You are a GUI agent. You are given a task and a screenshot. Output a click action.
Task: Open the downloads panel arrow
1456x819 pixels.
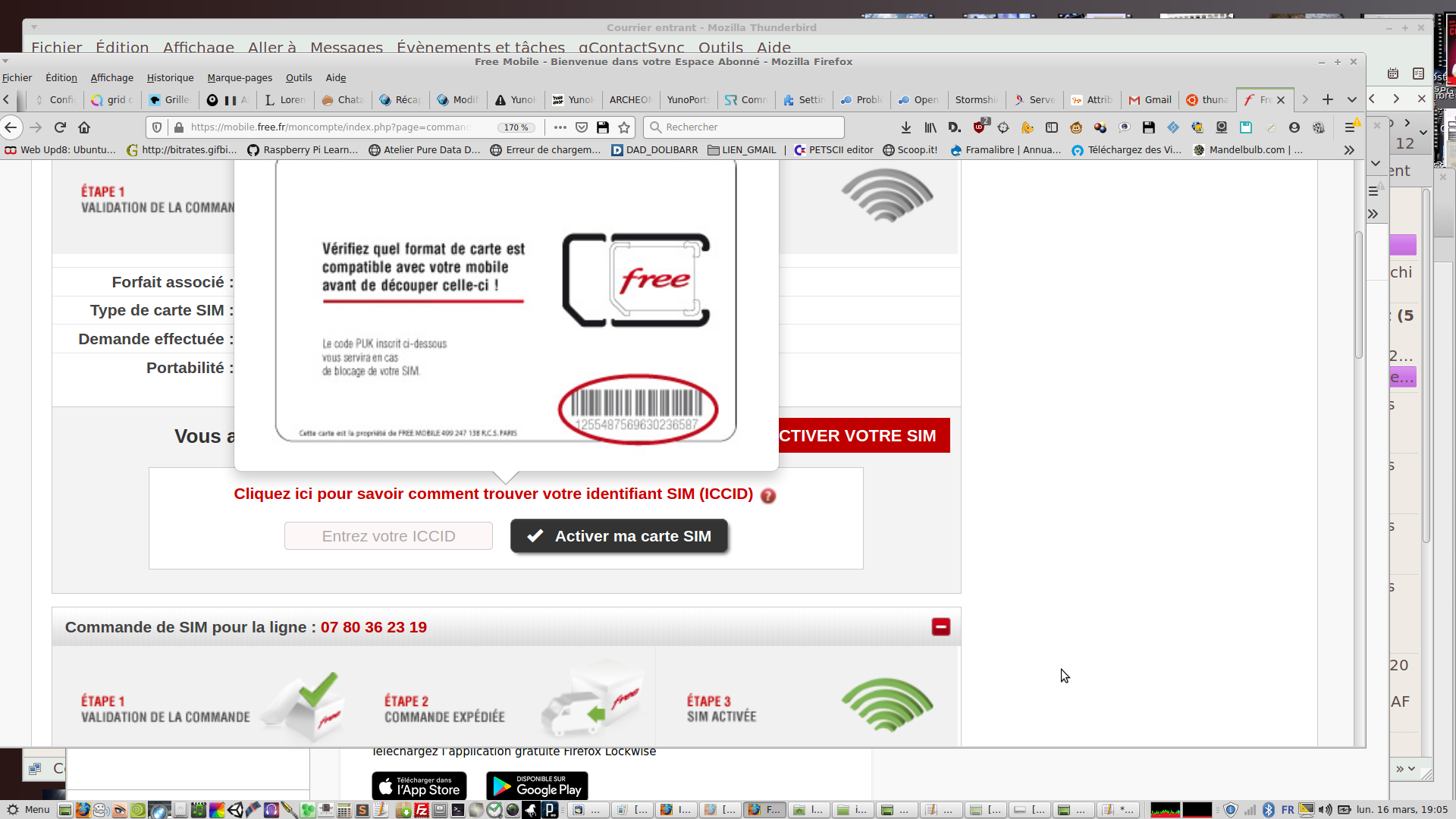(x=905, y=127)
